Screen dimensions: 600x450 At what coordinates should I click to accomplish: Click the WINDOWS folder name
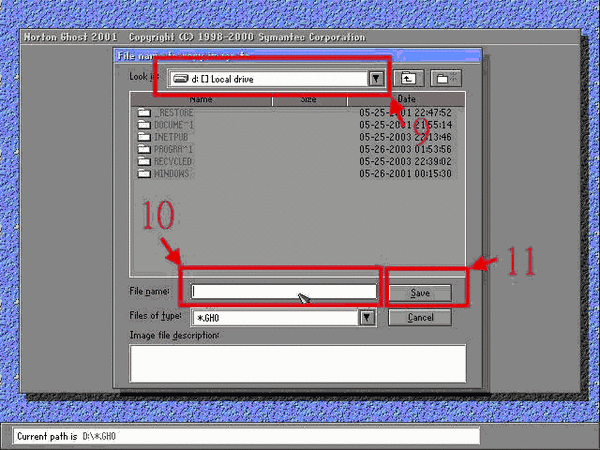click(x=171, y=174)
